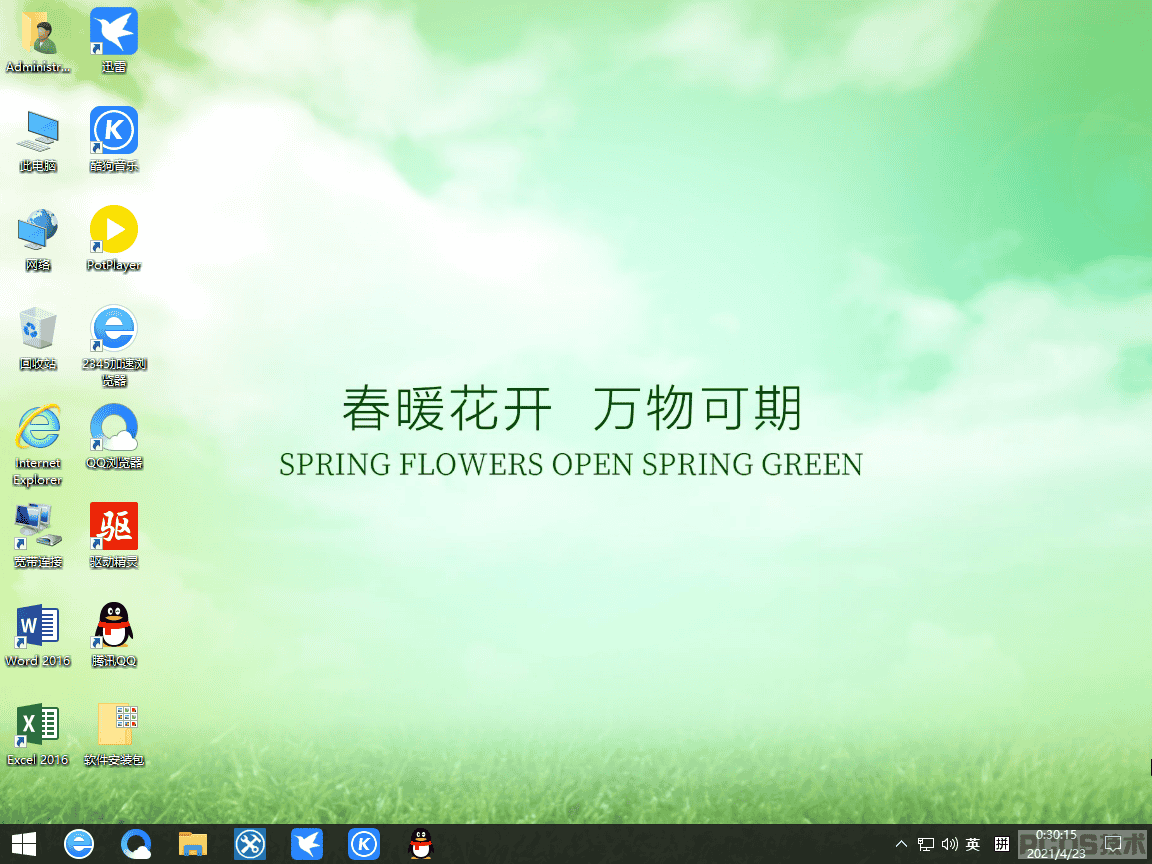Click the QQ penguin taskbar icon
Image resolution: width=1152 pixels, height=864 pixels.
tap(420, 844)
